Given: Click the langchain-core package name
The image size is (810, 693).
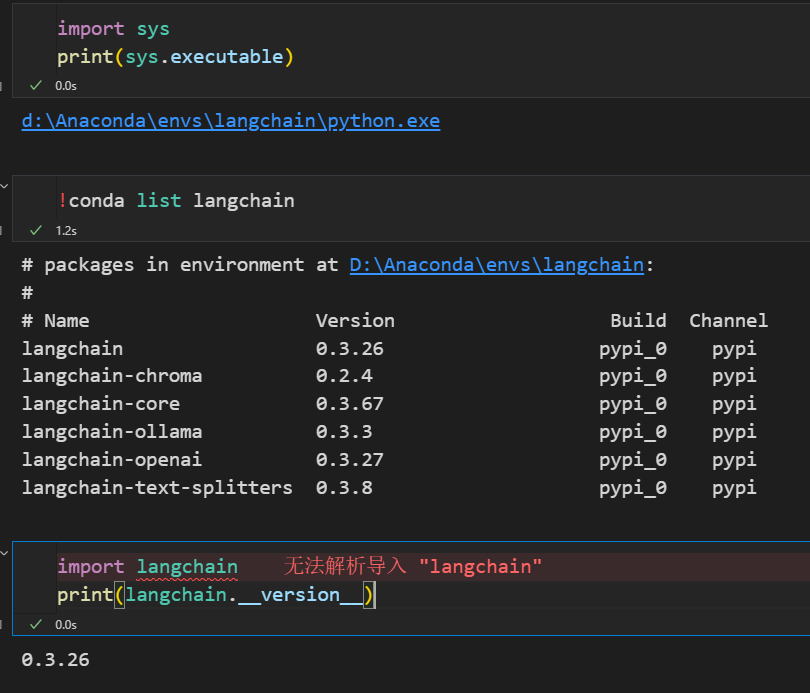Looking at the screenshot, I should click(x=101, y=404).
